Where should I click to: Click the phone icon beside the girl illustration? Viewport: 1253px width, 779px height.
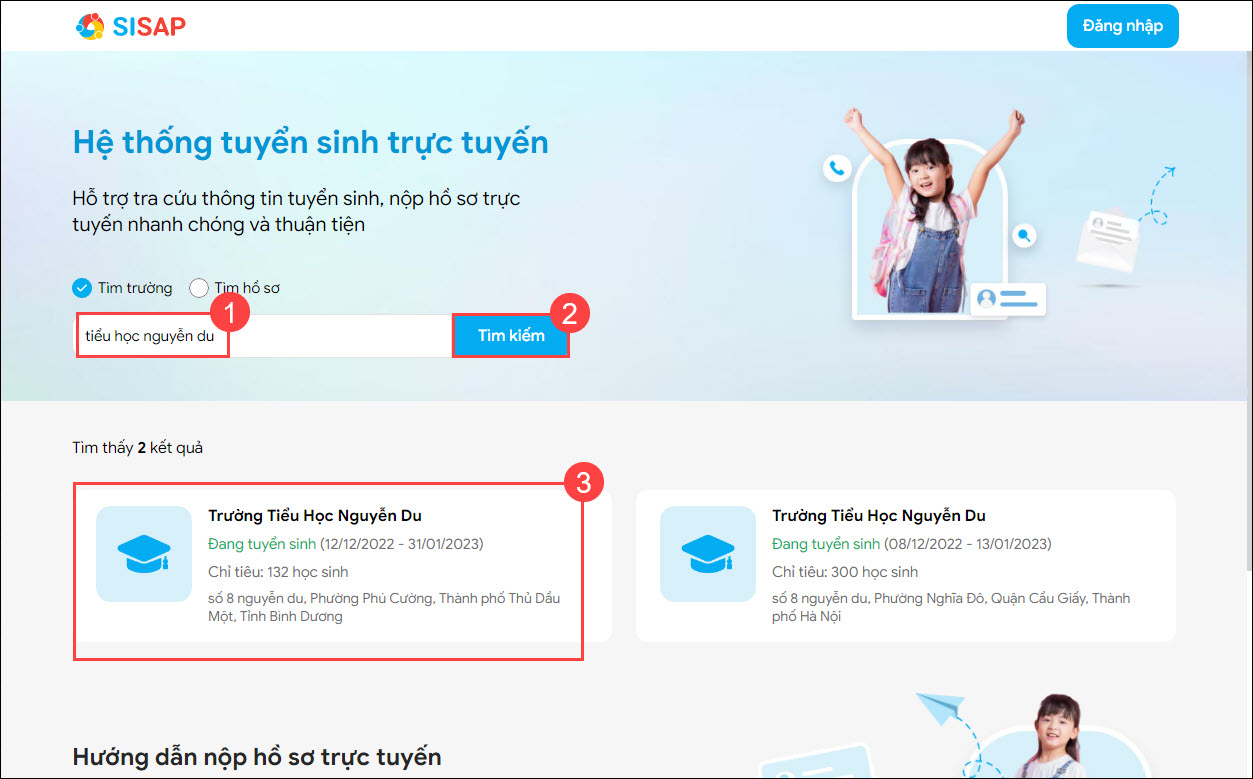click(836, 168)
